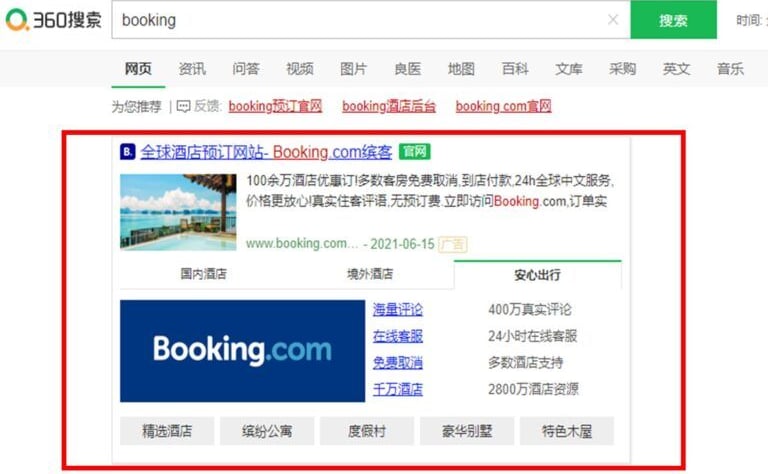
Task: Click the 缤纷公寓 button
Action: pos(267,431)
